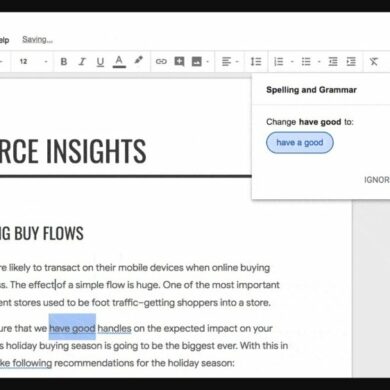Expand the font size dropdown arrow
This screenshot has width=390, height=390.
[46, 62]
